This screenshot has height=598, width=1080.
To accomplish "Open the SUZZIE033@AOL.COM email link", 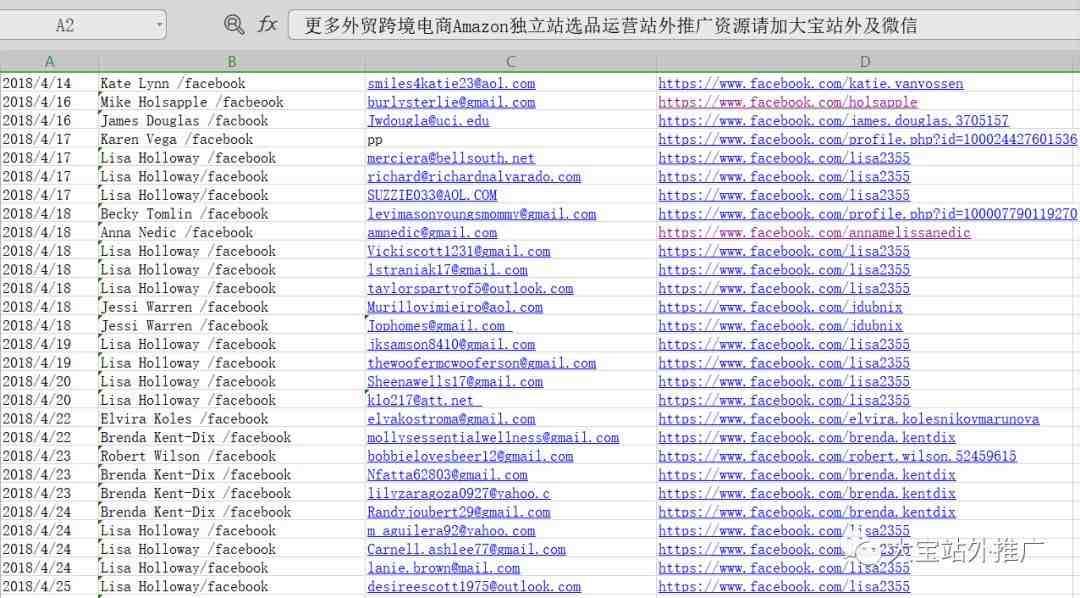I will pos(432,195).
